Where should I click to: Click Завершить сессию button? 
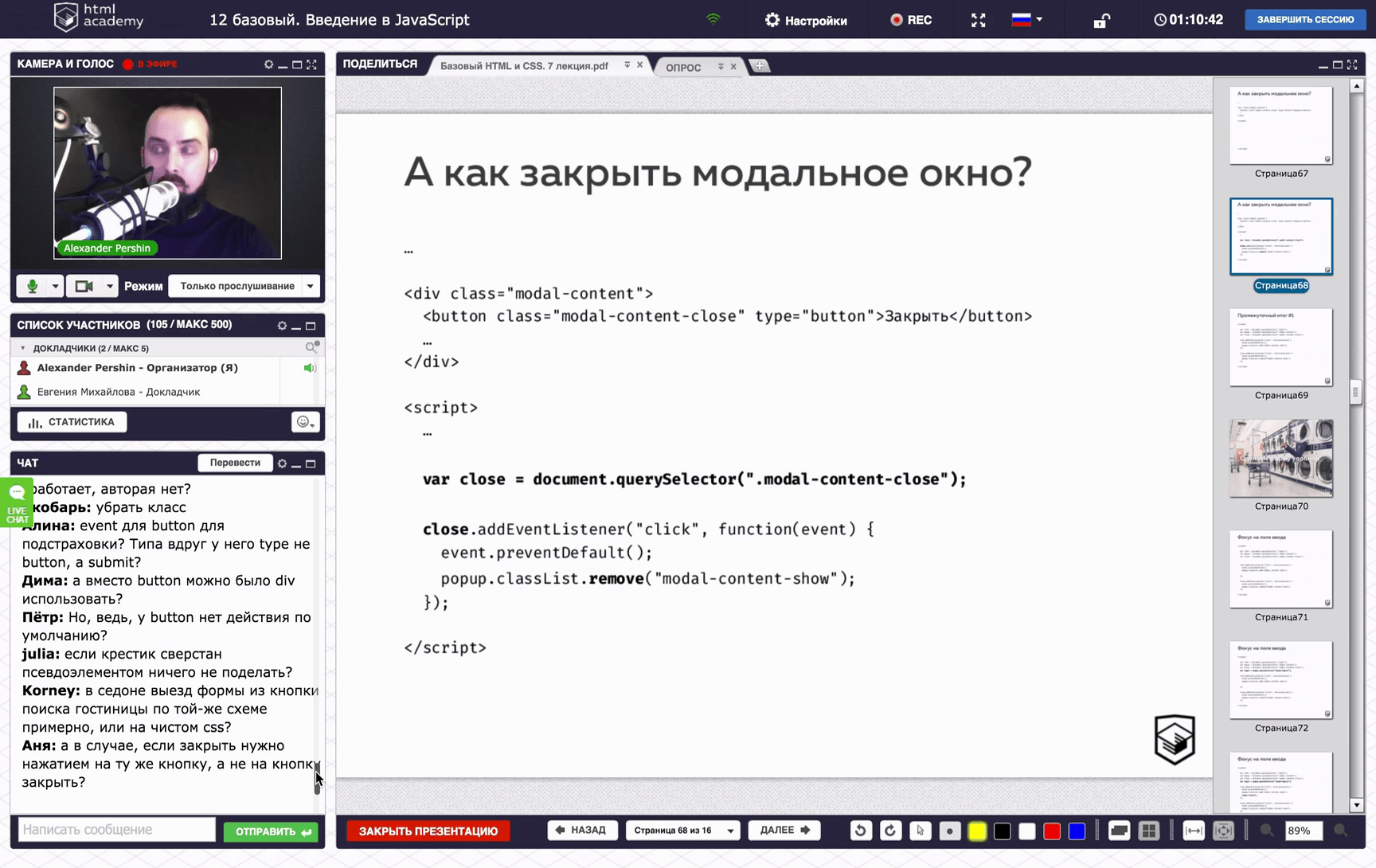click(1305, 20)
